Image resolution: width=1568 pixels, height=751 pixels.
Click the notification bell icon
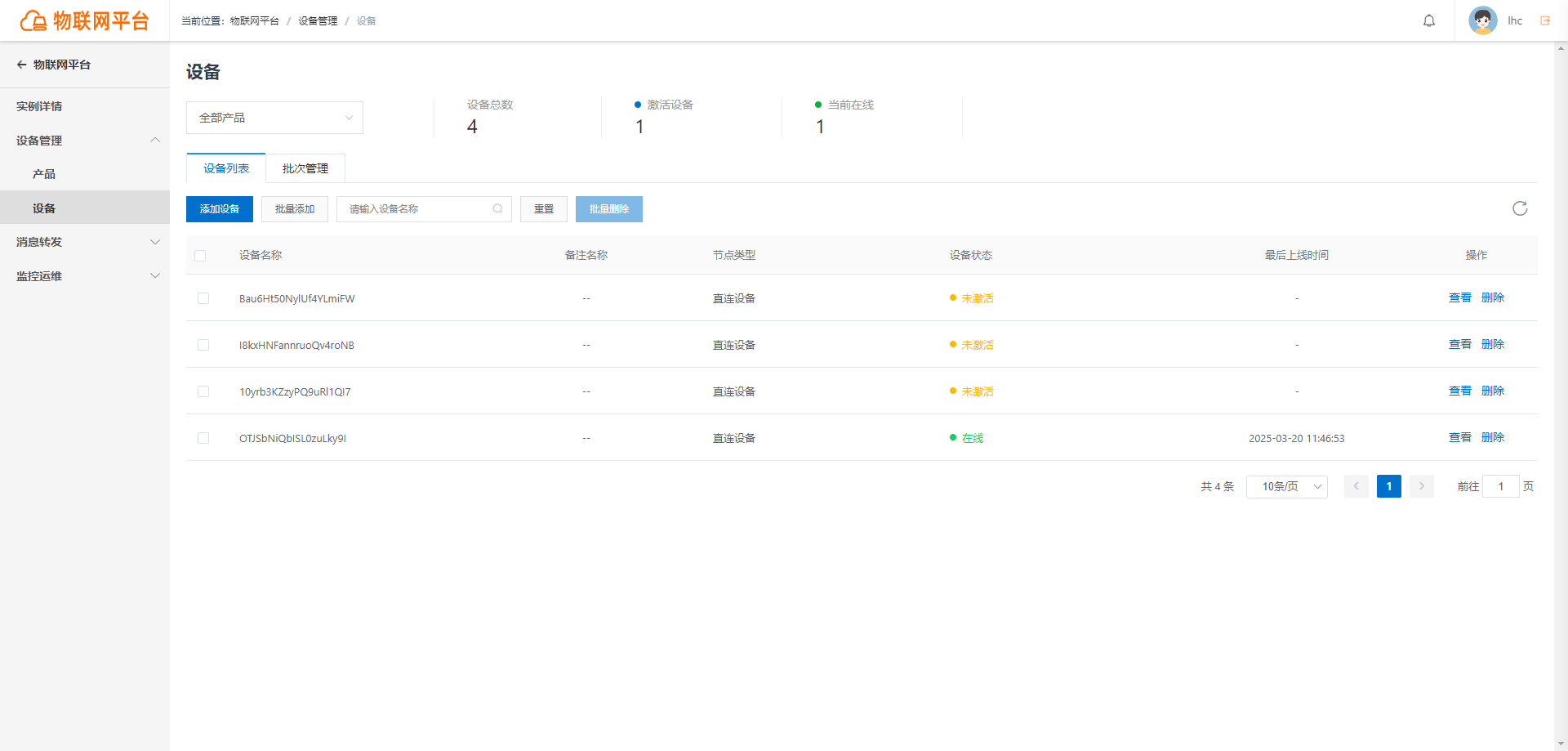click(1429, 21)
